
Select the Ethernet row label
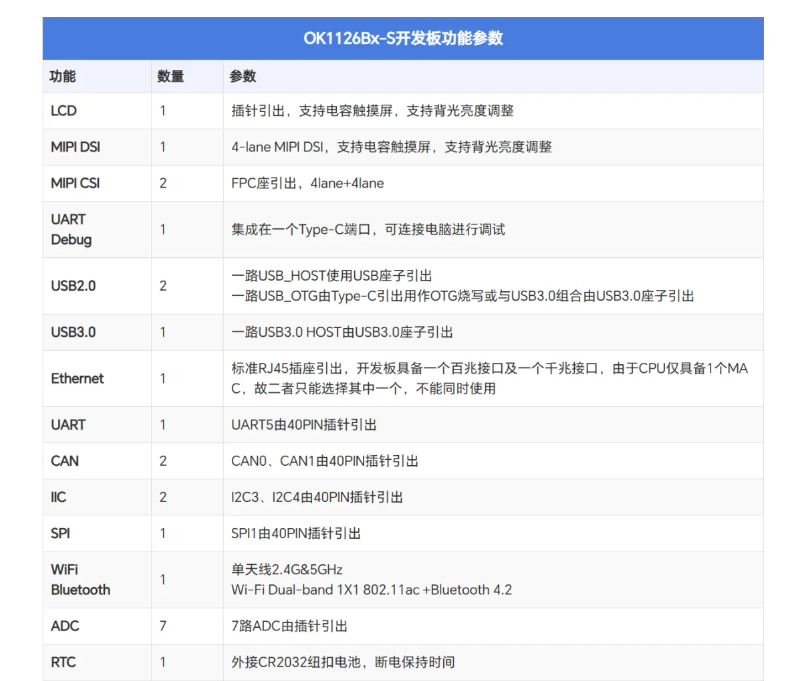coord(77,379)
